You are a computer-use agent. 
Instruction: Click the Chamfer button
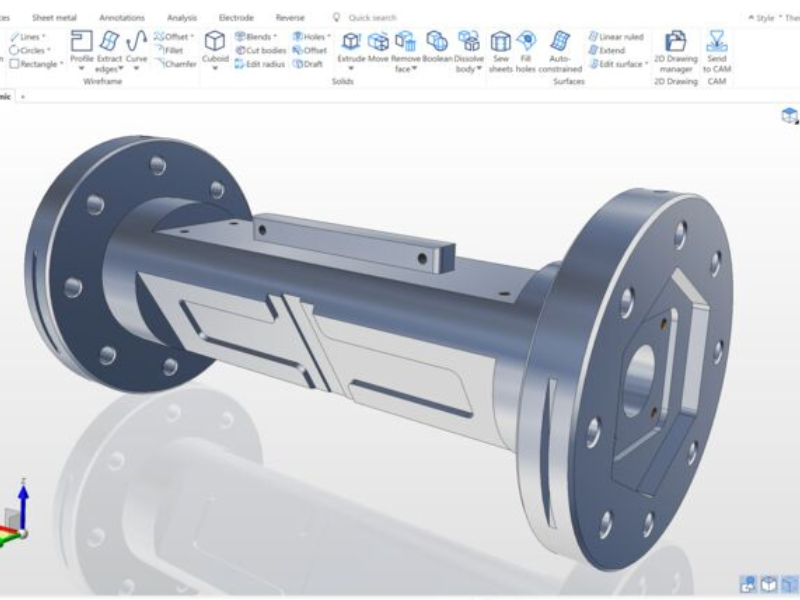[176, 64]
